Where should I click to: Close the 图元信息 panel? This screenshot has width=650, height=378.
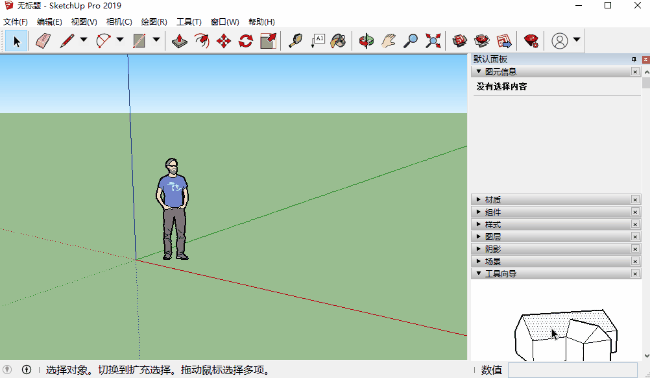point(635,72)
